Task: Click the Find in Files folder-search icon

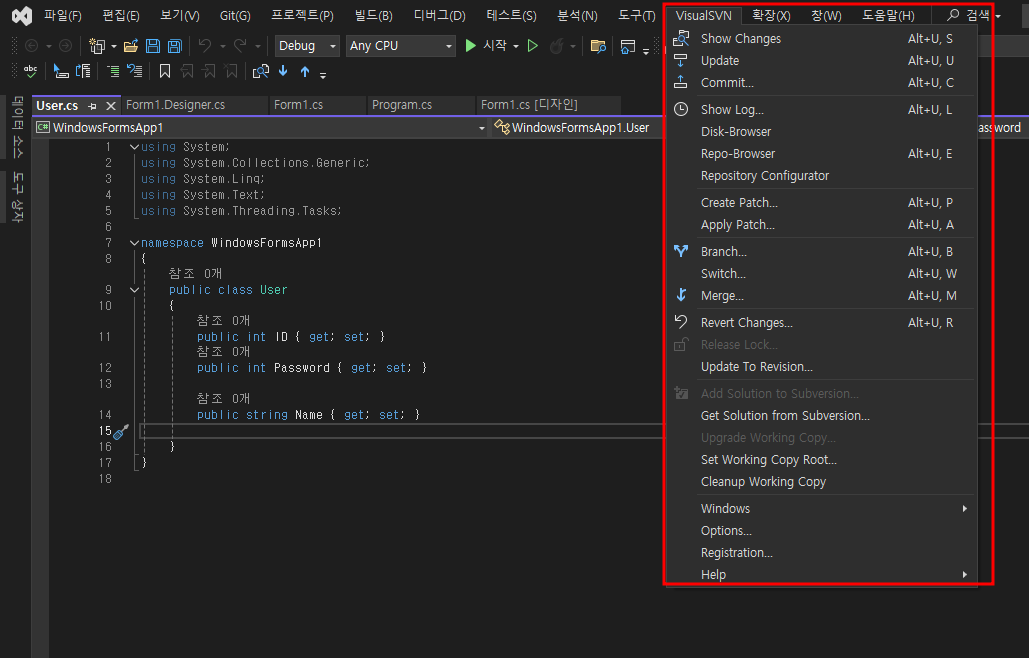Action: (598, 46)
